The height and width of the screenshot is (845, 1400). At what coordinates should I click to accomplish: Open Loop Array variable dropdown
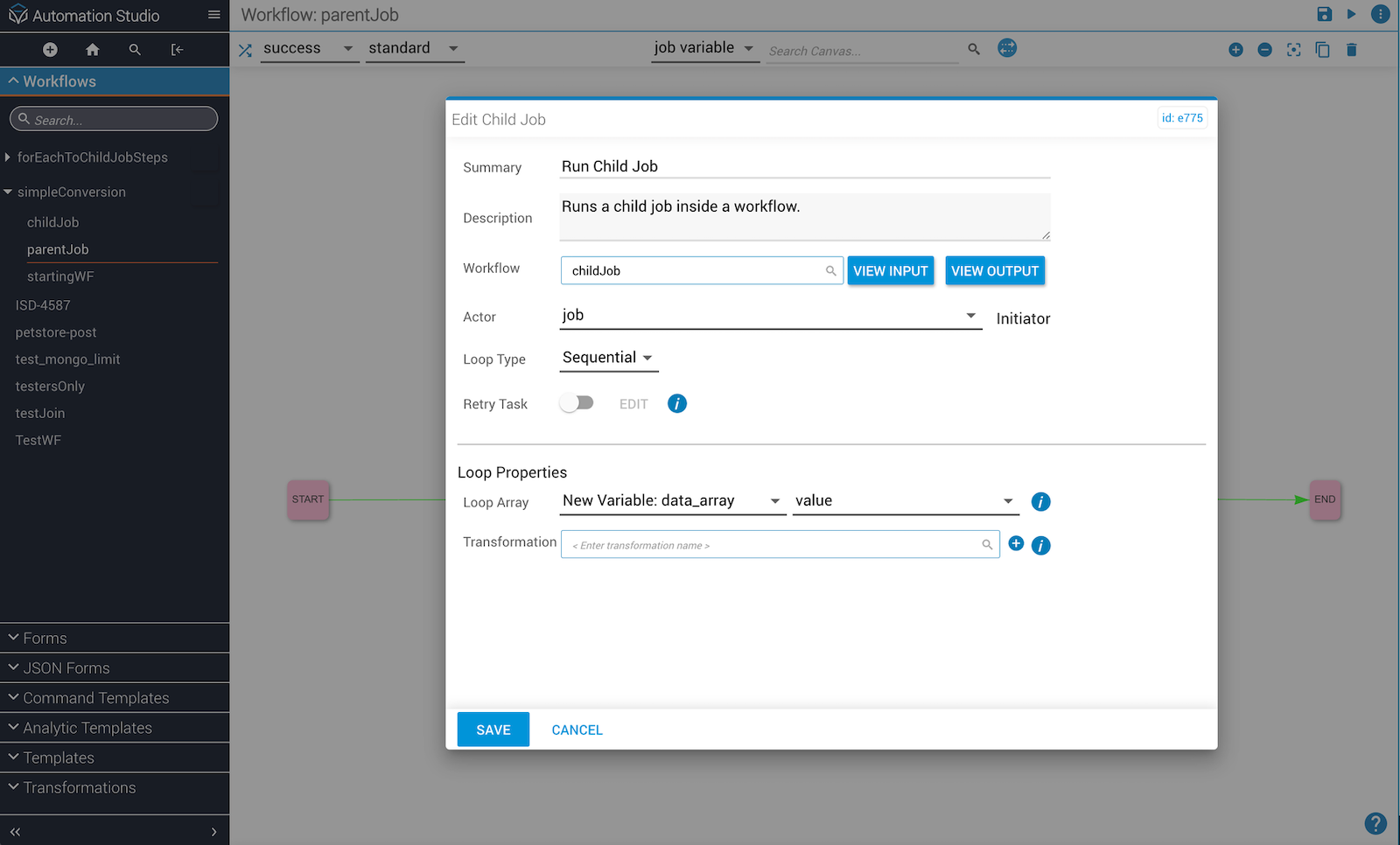coord(672,501)
